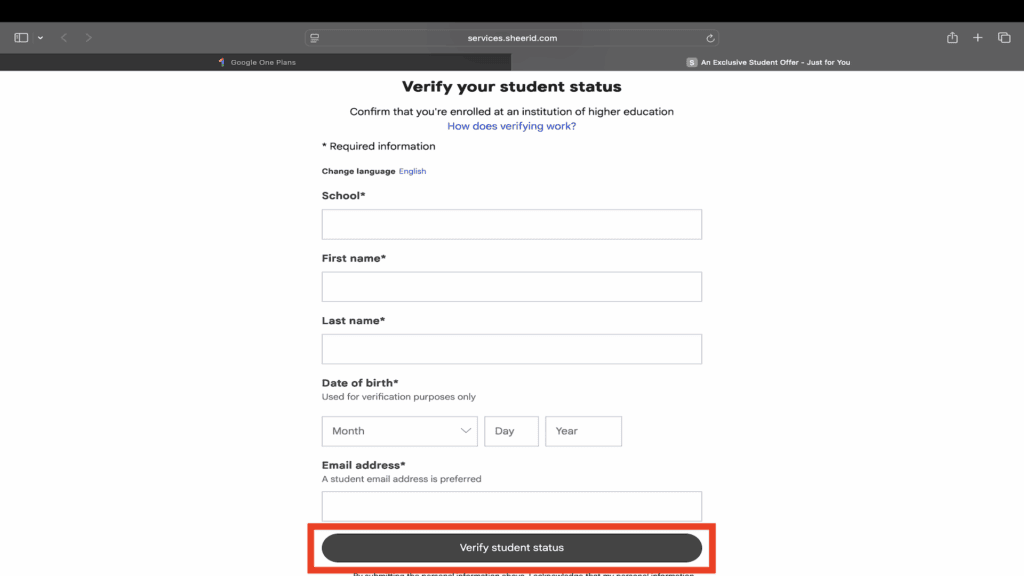Switch to the Exclusive Student Offer tab

coord(770,61)
